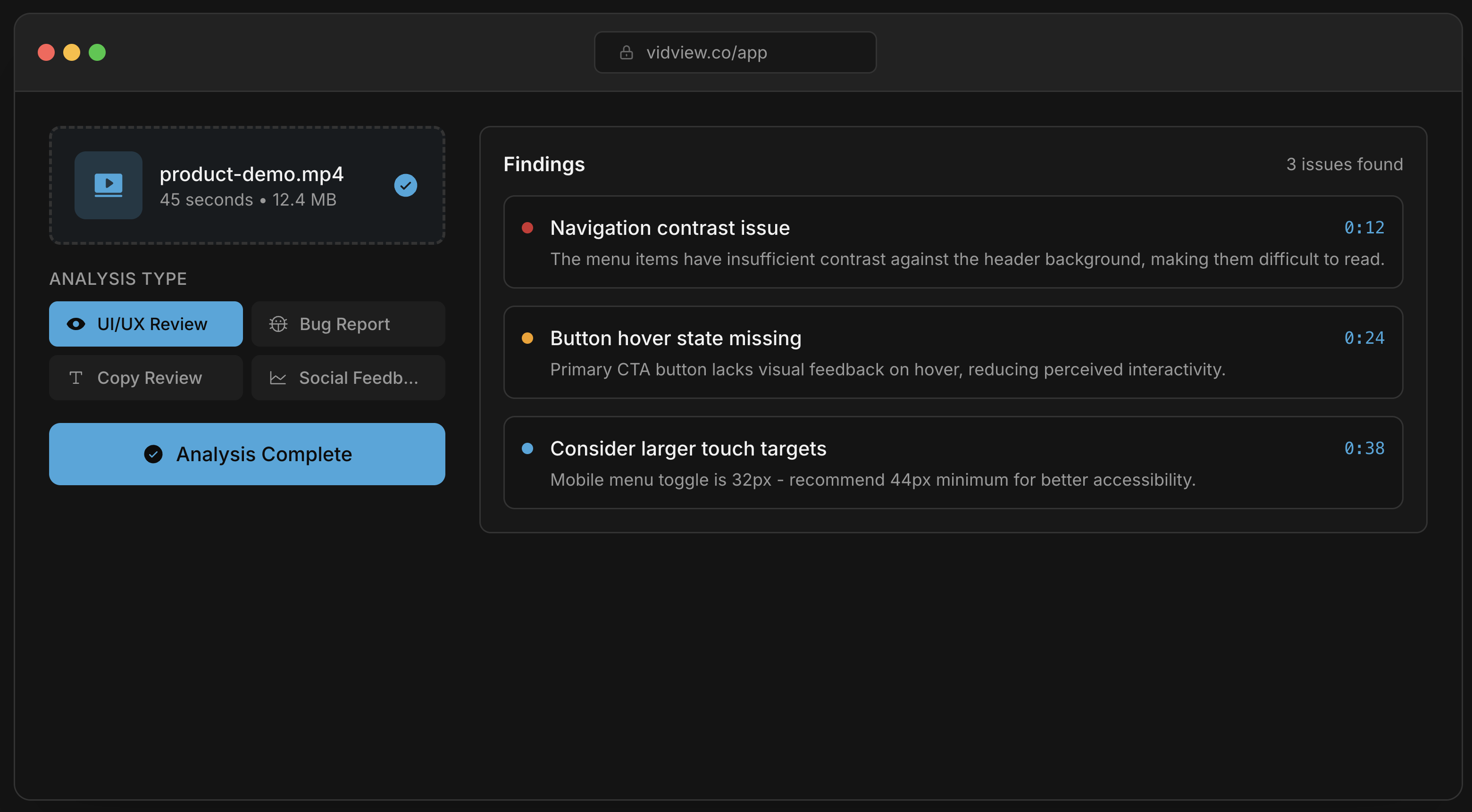Click the text icon beside Copy Review
The height and width of the screenshot is (812, 1472).
(76, 377)
